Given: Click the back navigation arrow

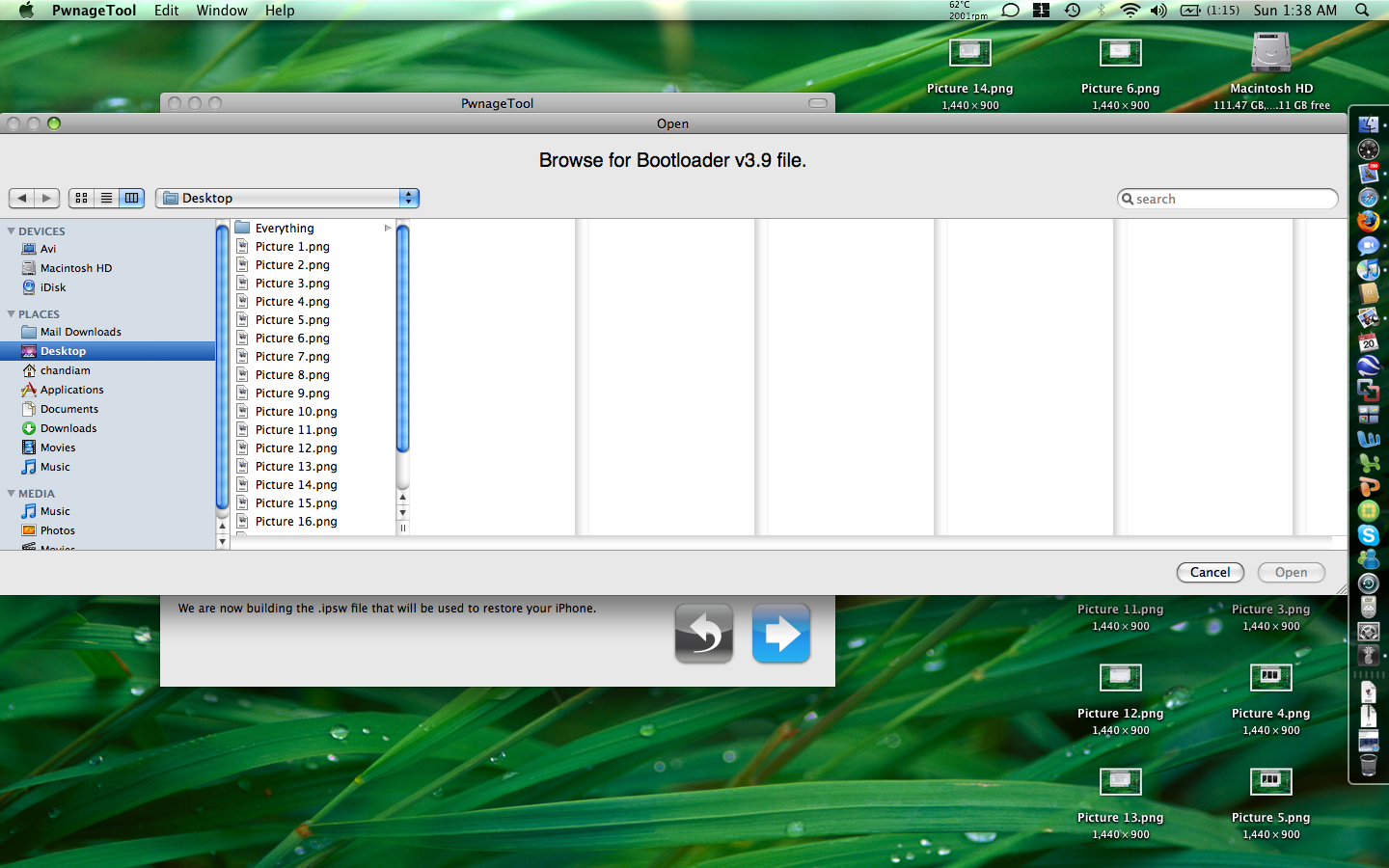Looking at the screenshot, I should [22, 198].
